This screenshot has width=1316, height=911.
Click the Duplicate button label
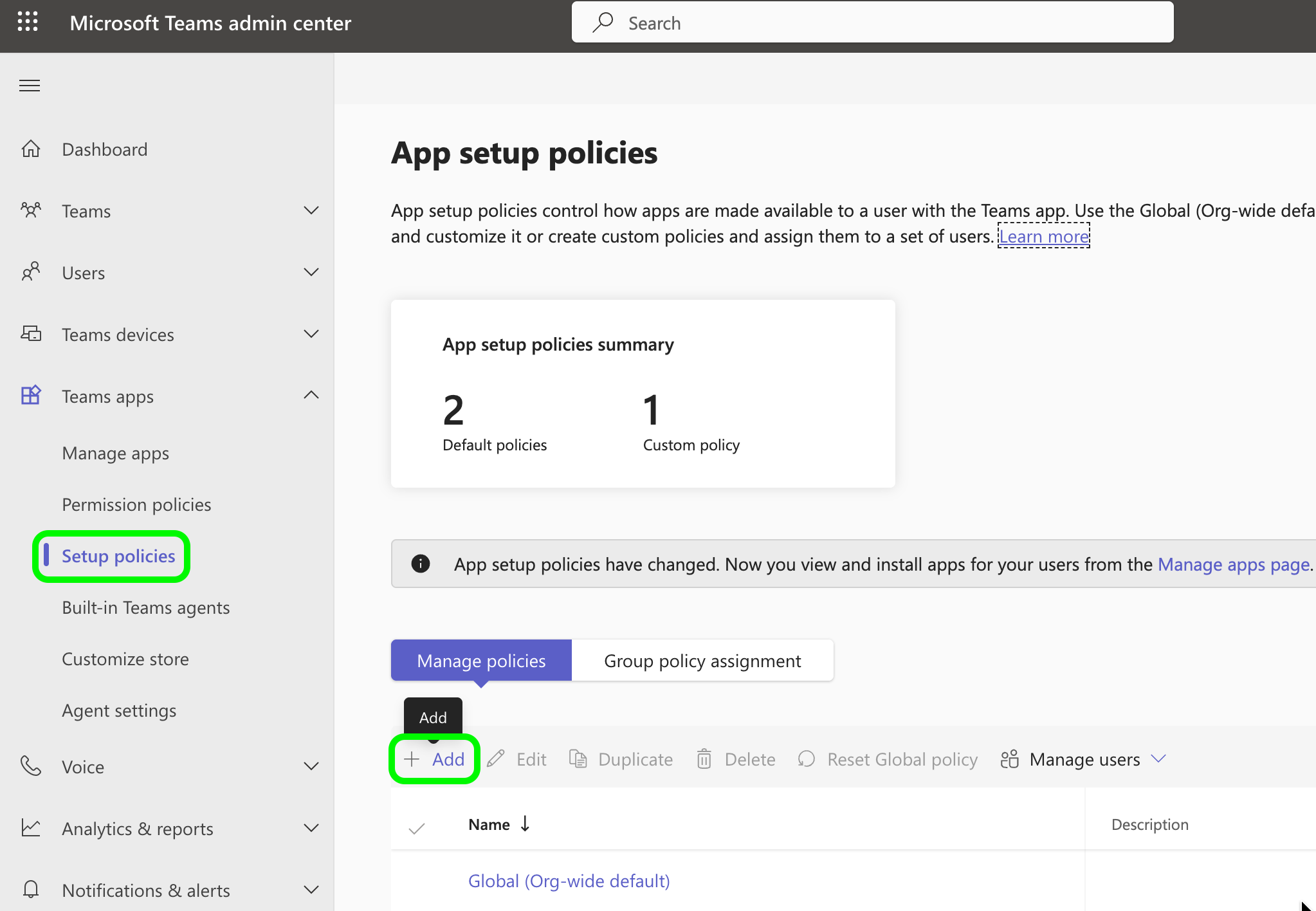[x=635, y=759]
